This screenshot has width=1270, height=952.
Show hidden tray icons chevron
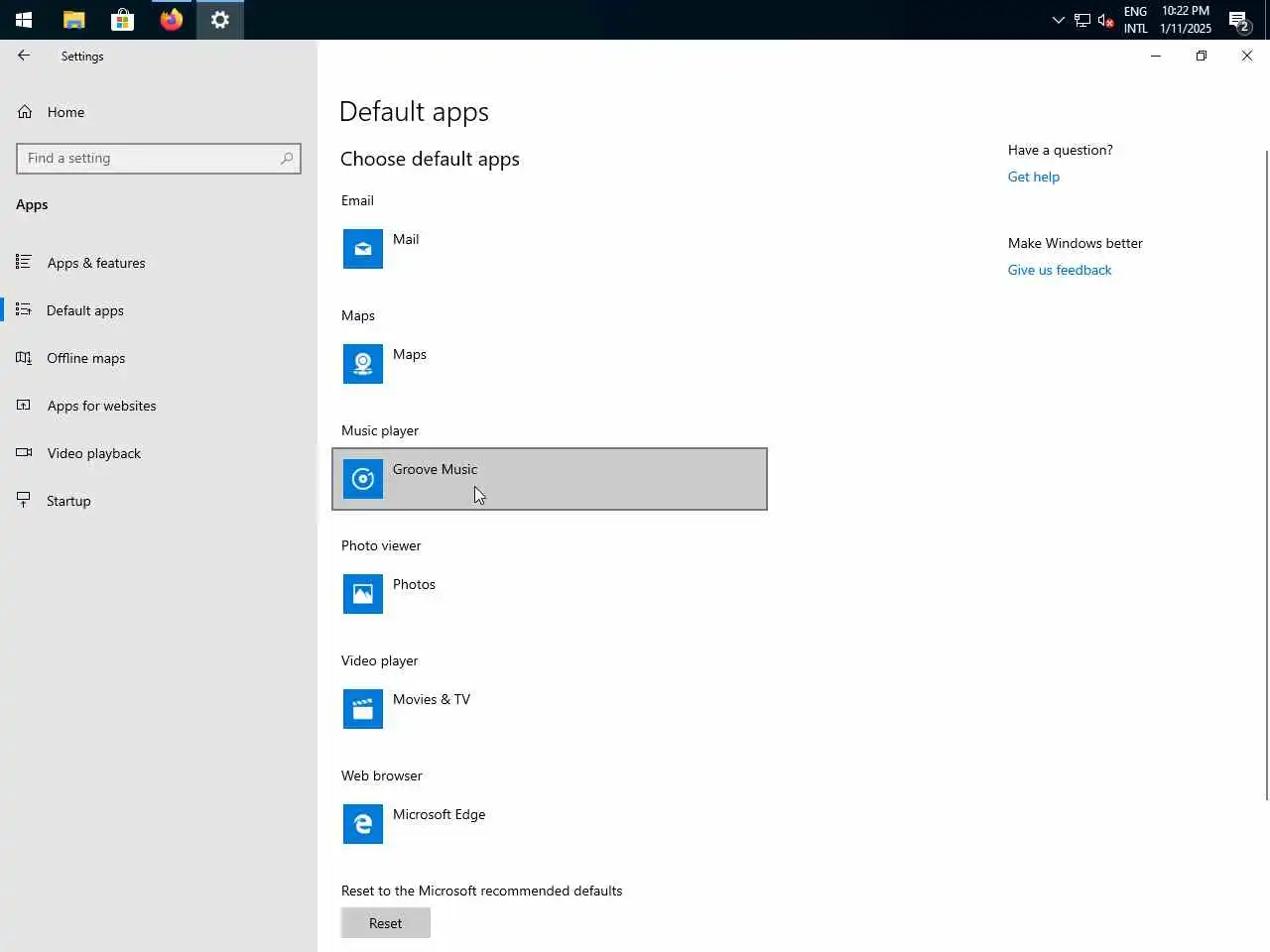[x=1058, y=20]
